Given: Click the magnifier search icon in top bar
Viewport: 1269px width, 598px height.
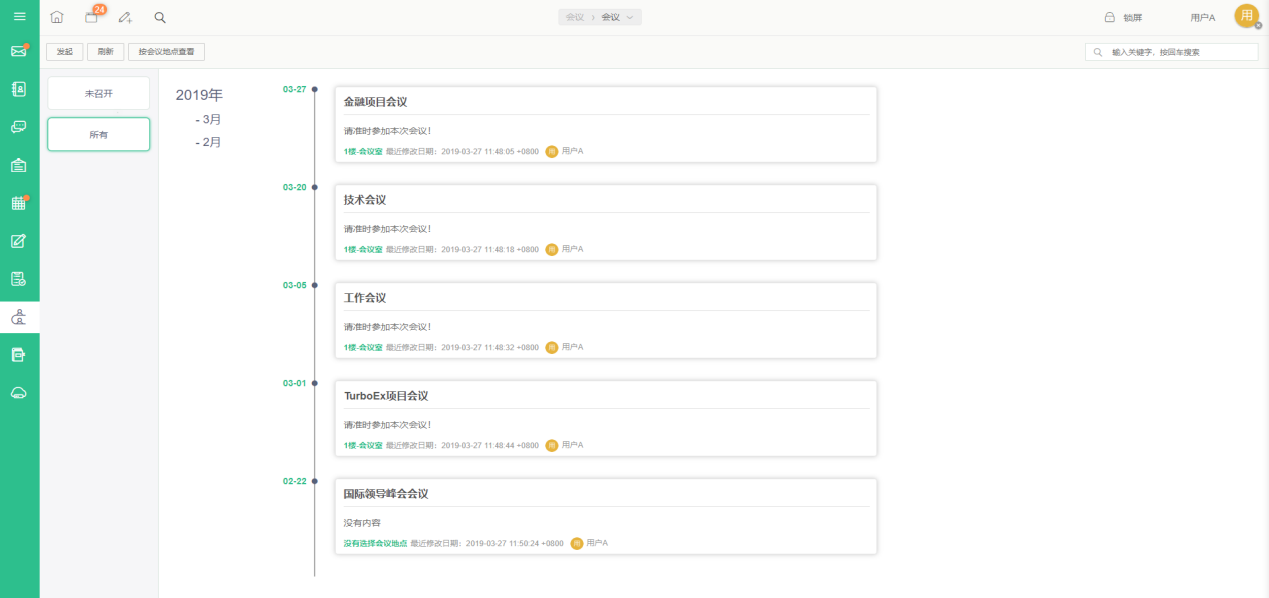Looking at the screenshot, I should (160, 17).
